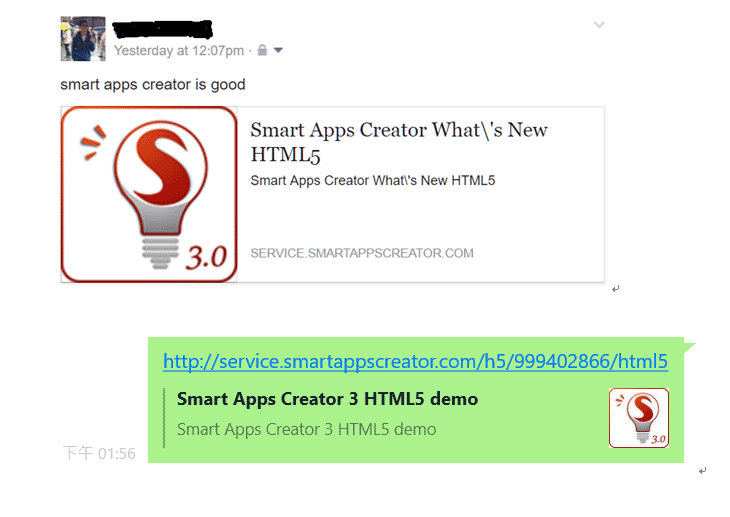
Task: Click the SERVICE.SMARTAPPSCREATOR.COM domain label
Action: click(362, 253)
